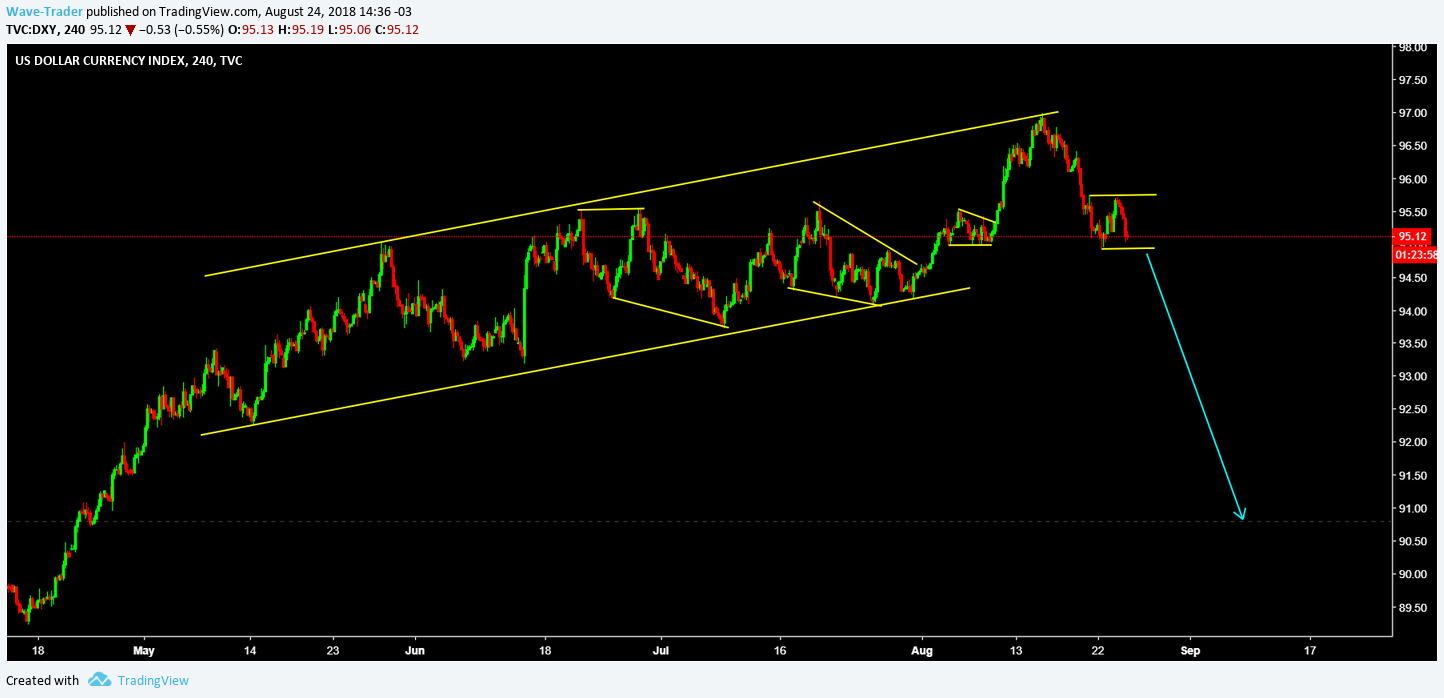The height and width of the screenshot is (698, 1444).
Task: Click the 'O:95.13' open value in header
Action: [249, 29]
